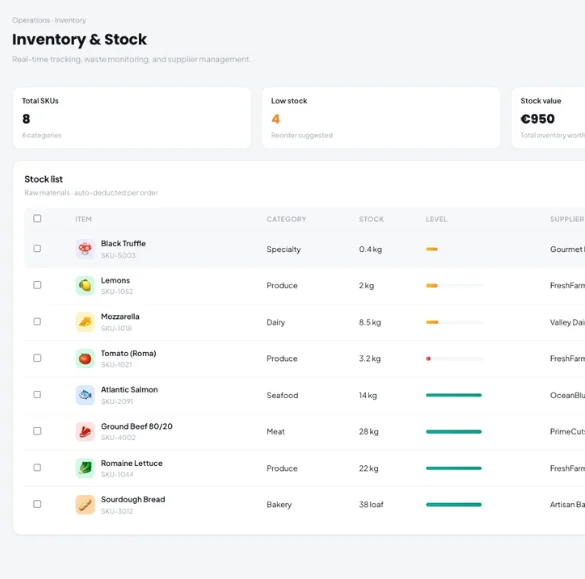
Task: Sort by the STOCK column header
Action: coord(371,219)
